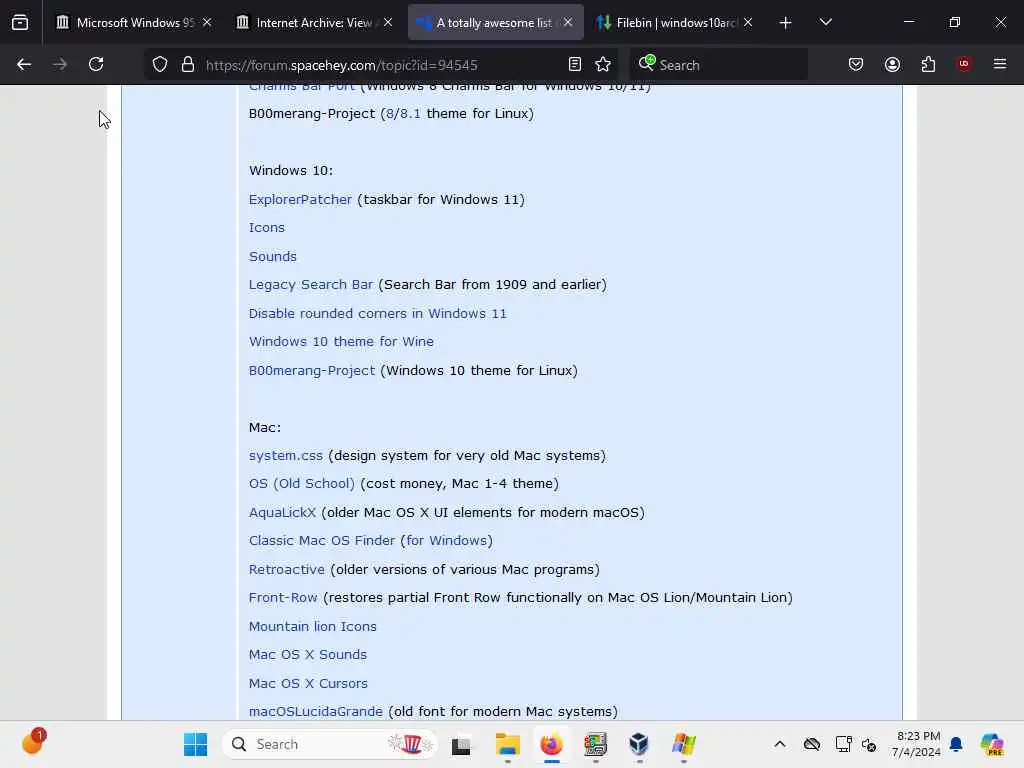1024x768 pixels.
Task: Open the OneDrive cloud tray icon
Action: [812, 744]
